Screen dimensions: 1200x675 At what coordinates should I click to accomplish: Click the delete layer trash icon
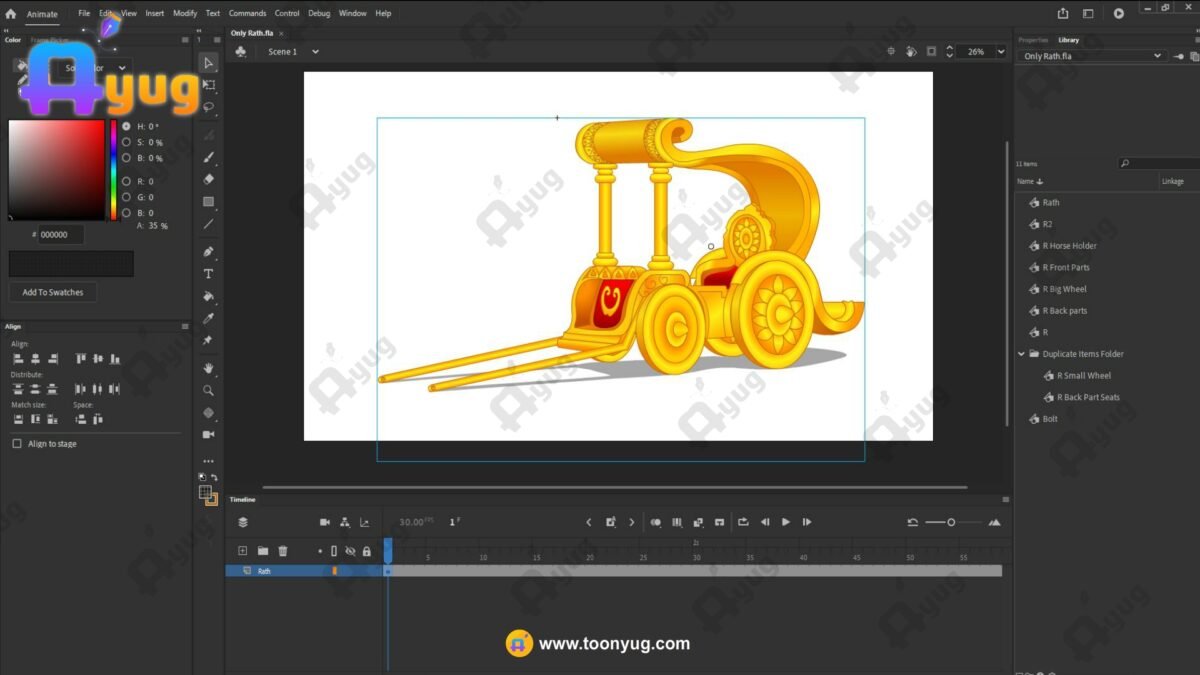coord(283,551)
